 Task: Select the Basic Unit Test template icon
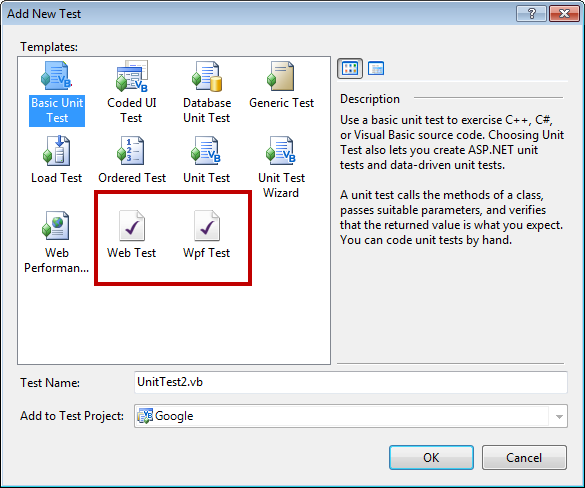pos(56,76)
